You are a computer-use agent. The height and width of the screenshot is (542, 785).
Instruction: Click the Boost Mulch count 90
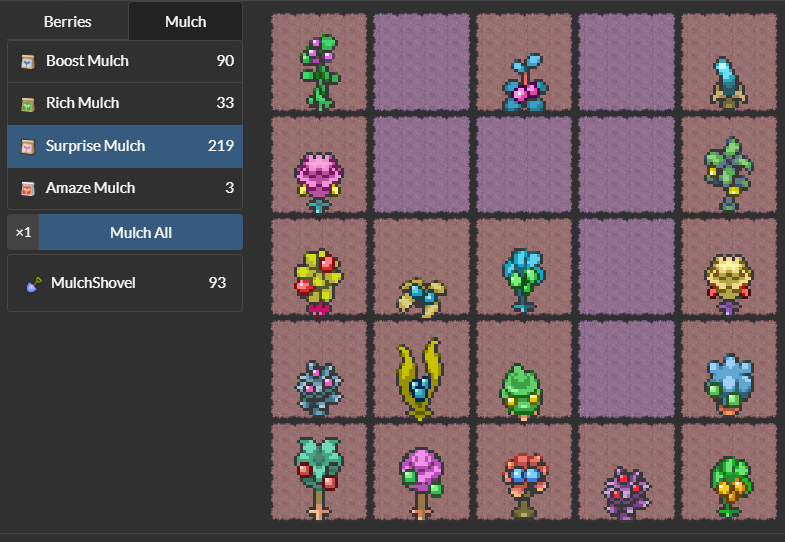tap(225, 61)
